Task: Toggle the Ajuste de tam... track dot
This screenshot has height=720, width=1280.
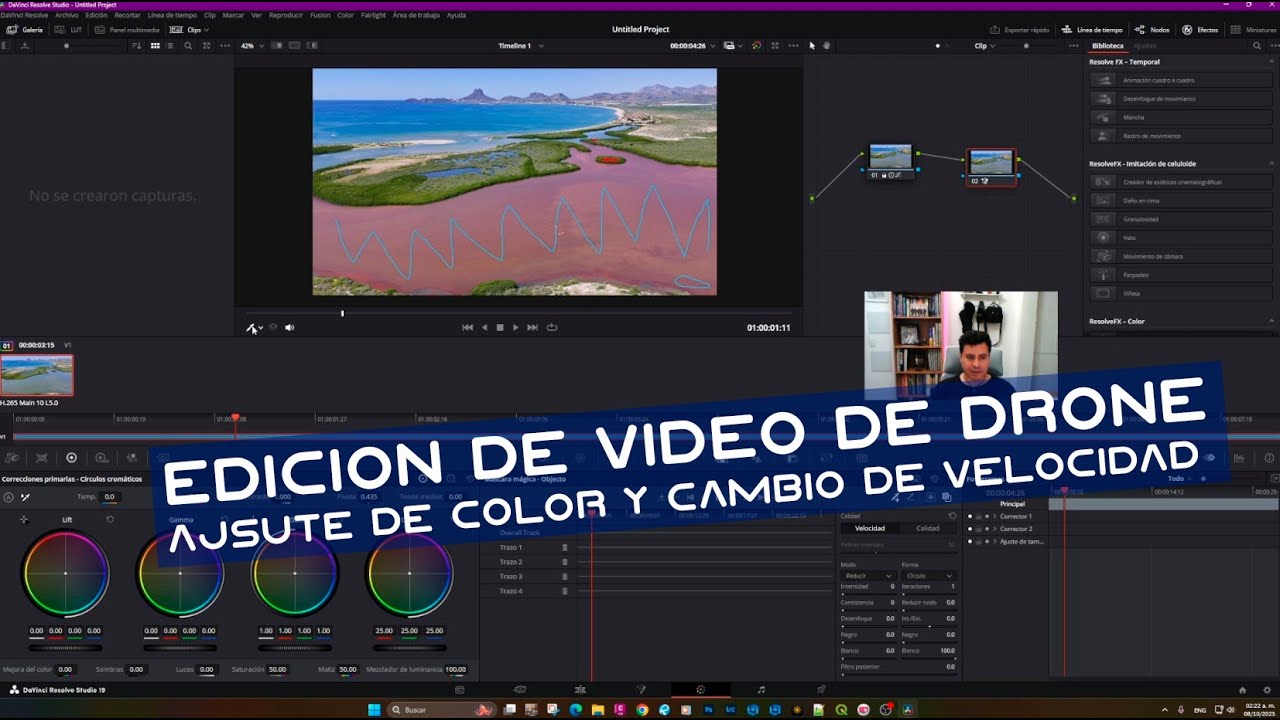Action: [969, 542]
